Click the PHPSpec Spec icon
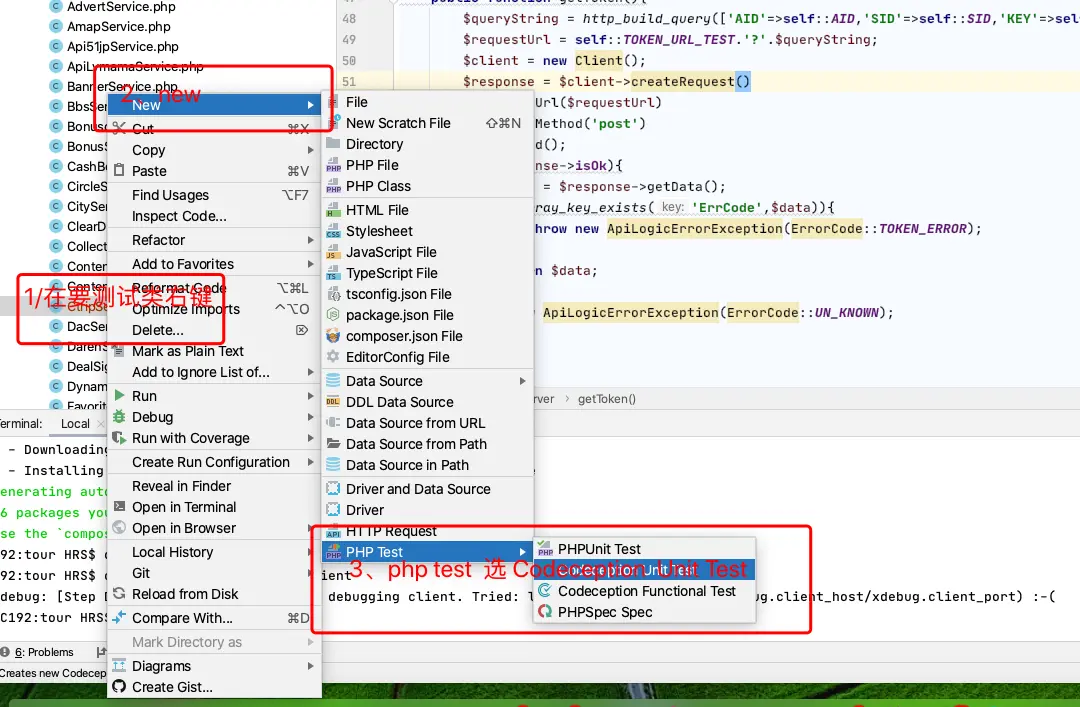 (x=545, y=612)
